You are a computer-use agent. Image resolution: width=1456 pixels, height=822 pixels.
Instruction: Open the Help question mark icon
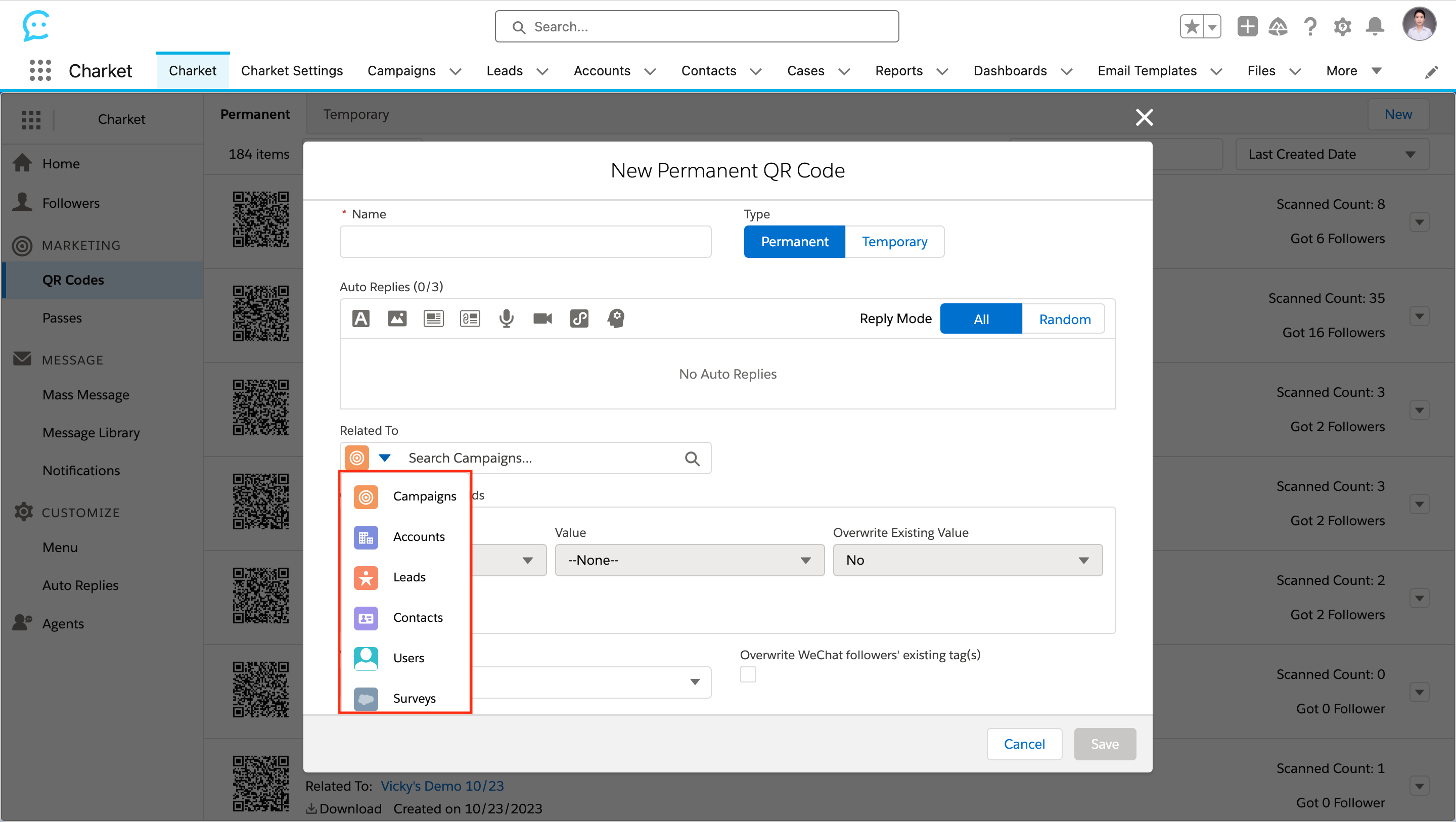click(1310, 27)
